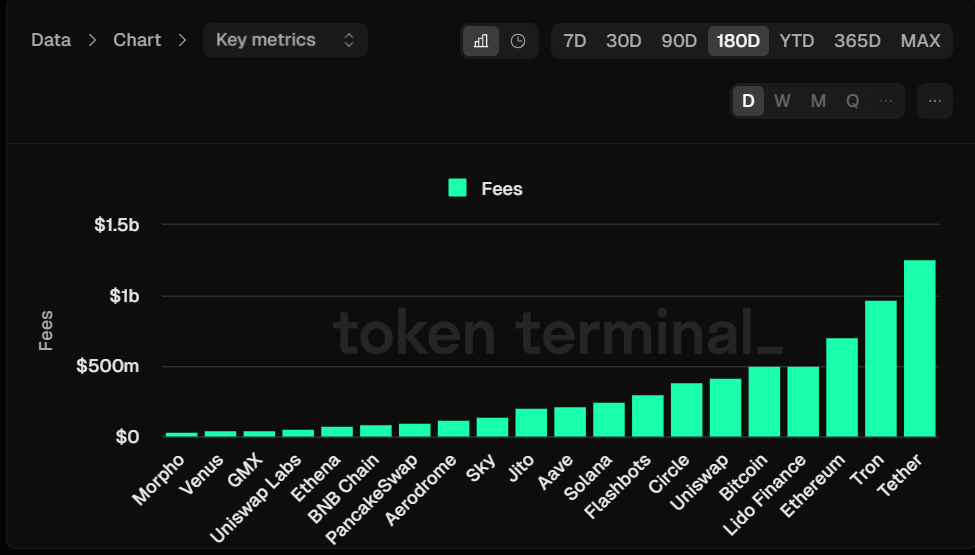
Task: Select the bar chart view icon
Action: tap(481, 41)
